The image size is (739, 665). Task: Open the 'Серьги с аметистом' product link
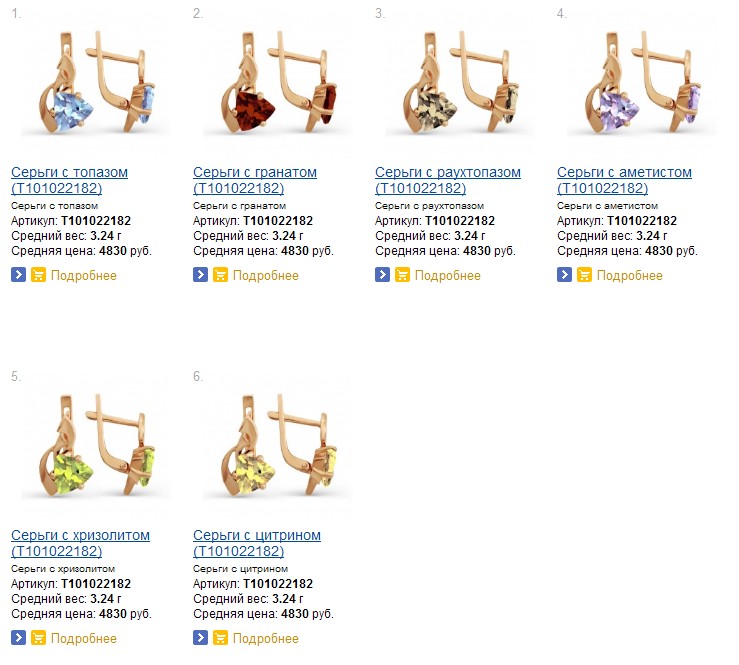(624, 180)
